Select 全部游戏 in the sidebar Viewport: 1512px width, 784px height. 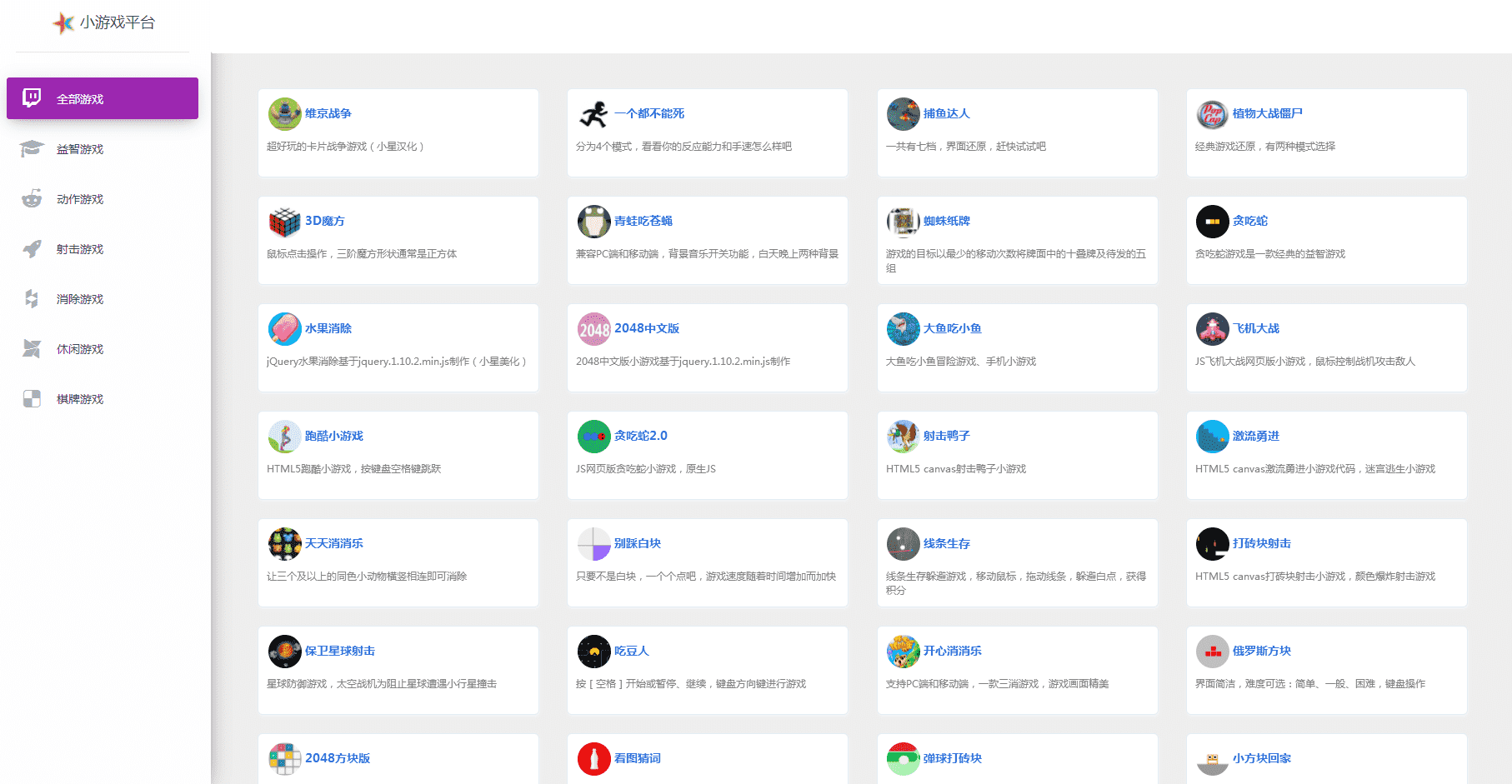103,98
